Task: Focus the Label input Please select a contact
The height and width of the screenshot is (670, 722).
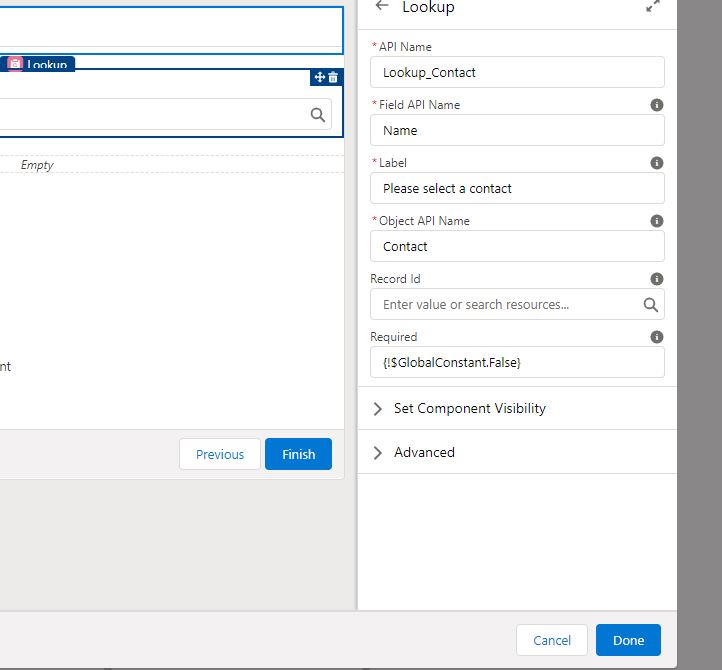Action: pyautogui.click(x=517, y=188)
